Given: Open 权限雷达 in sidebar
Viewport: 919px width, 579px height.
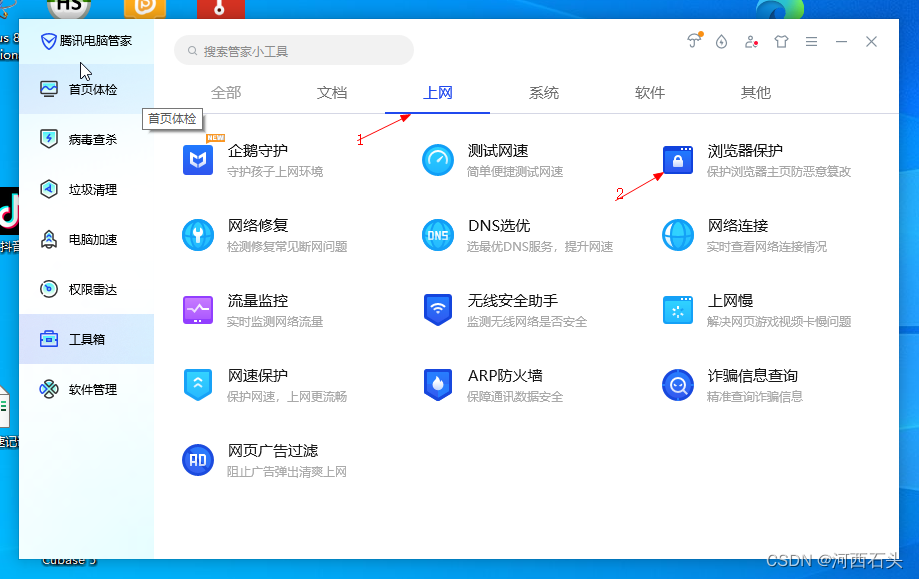Looking at the screenshot, I should point(87,289).
